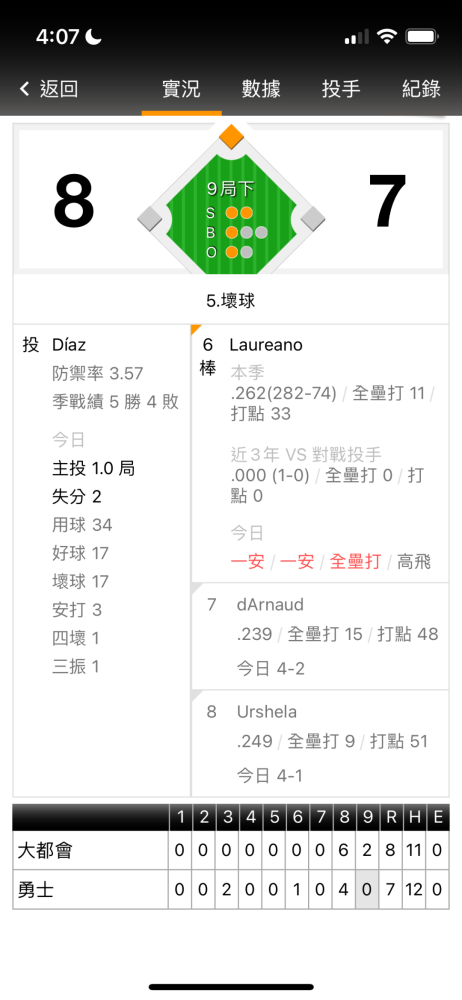Open the 投手 tab
The height and width of the screenshot is (1000, 462).
341,89
